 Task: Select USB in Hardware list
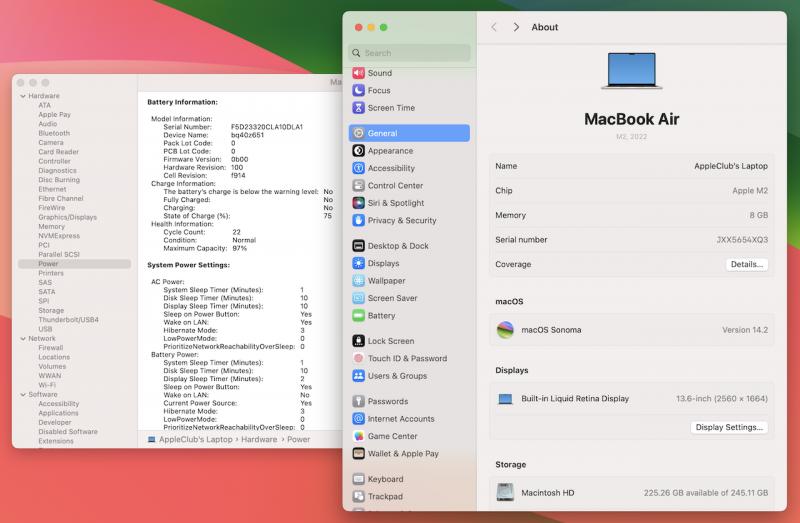coord(45,329)
